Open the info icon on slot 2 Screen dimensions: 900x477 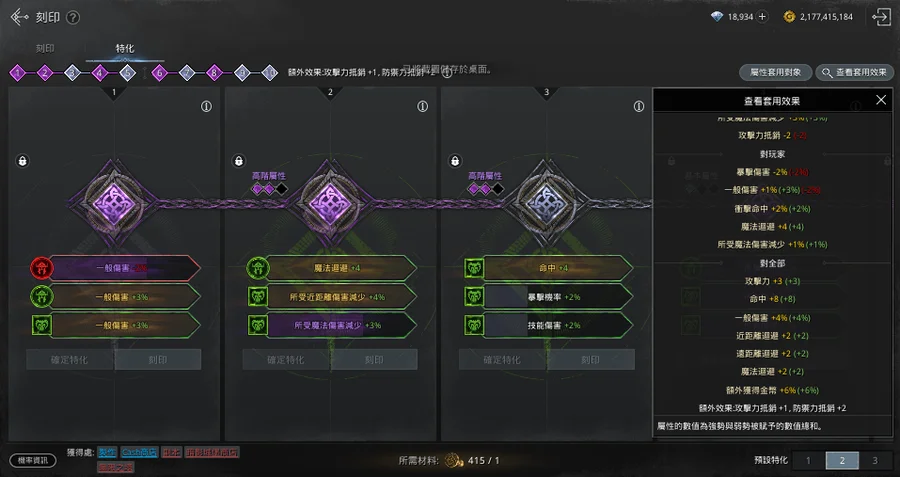click(x=422, y=107)
